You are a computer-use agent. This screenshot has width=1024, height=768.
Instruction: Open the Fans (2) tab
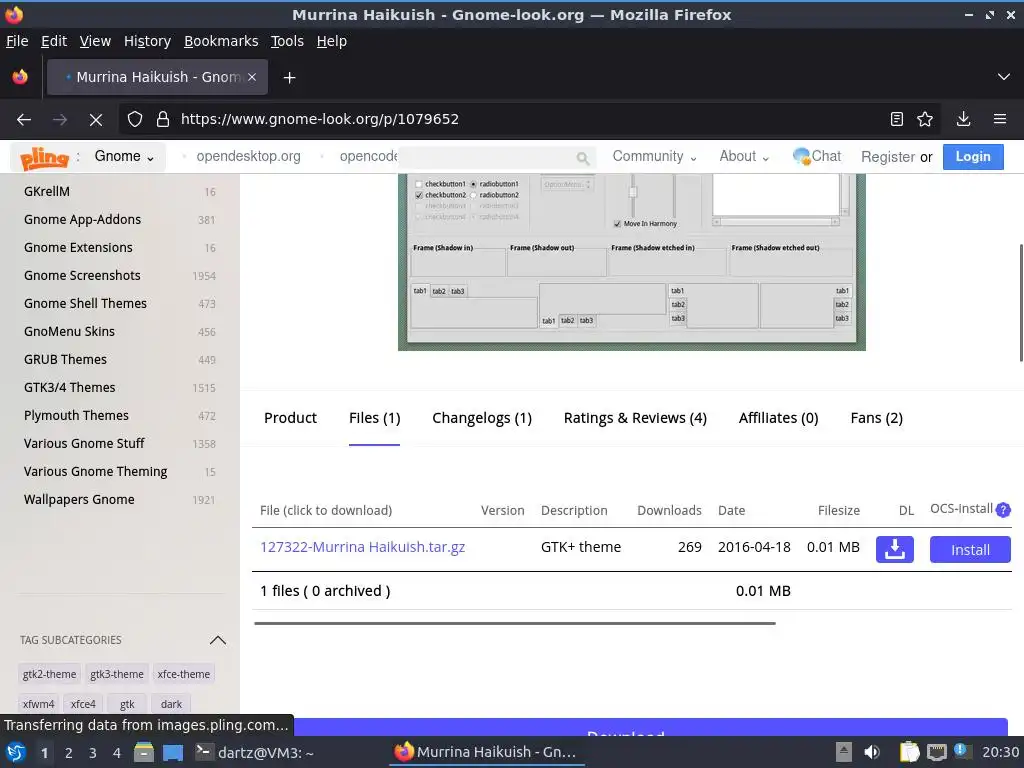(x=876, y=418)
